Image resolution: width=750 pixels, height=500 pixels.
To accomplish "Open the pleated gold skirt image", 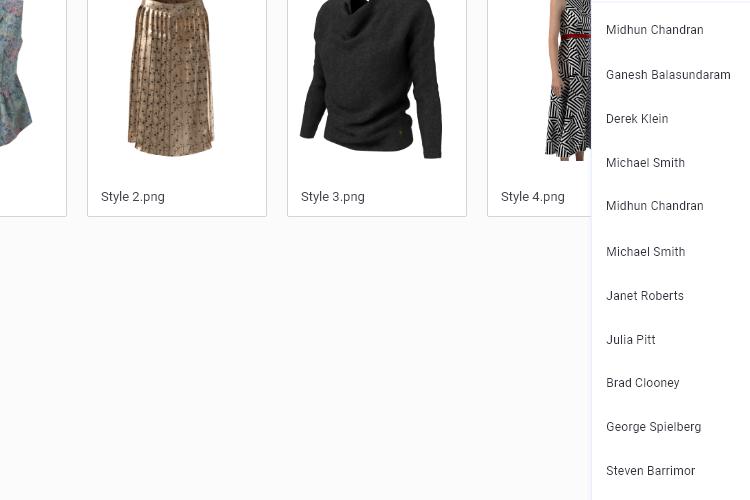I will [171, 78].
